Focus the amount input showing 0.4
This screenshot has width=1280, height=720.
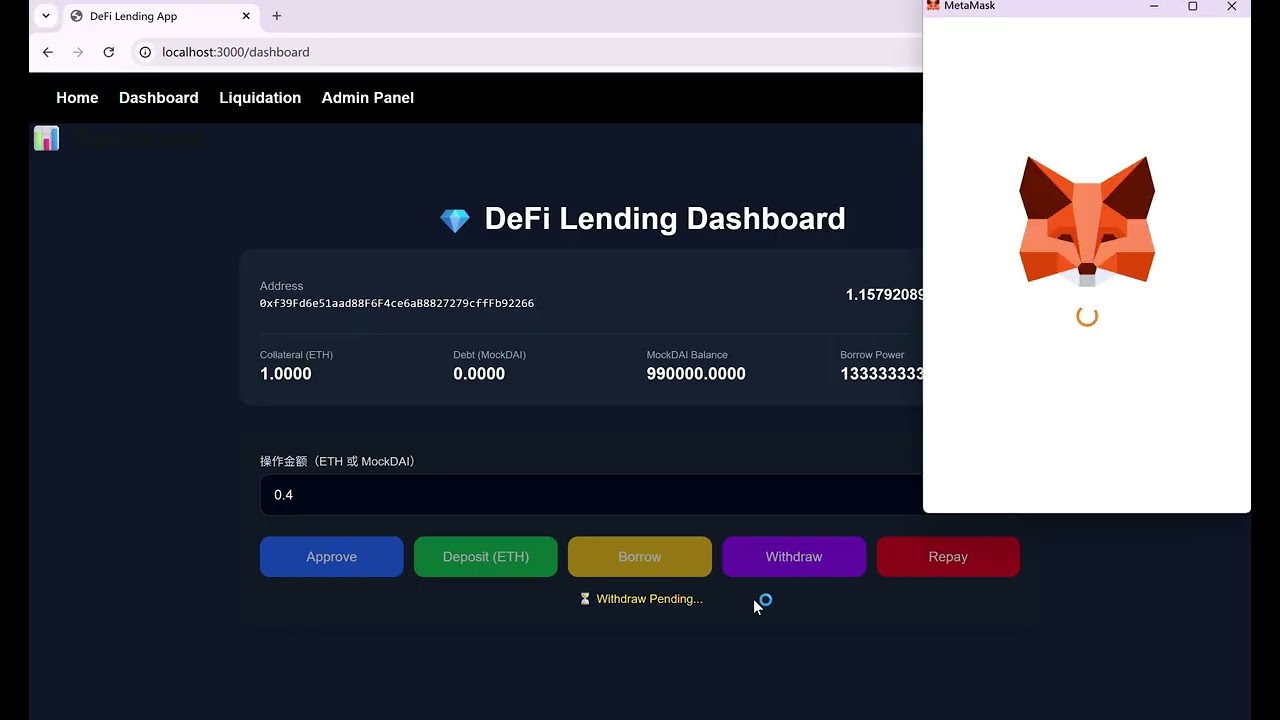591,495
